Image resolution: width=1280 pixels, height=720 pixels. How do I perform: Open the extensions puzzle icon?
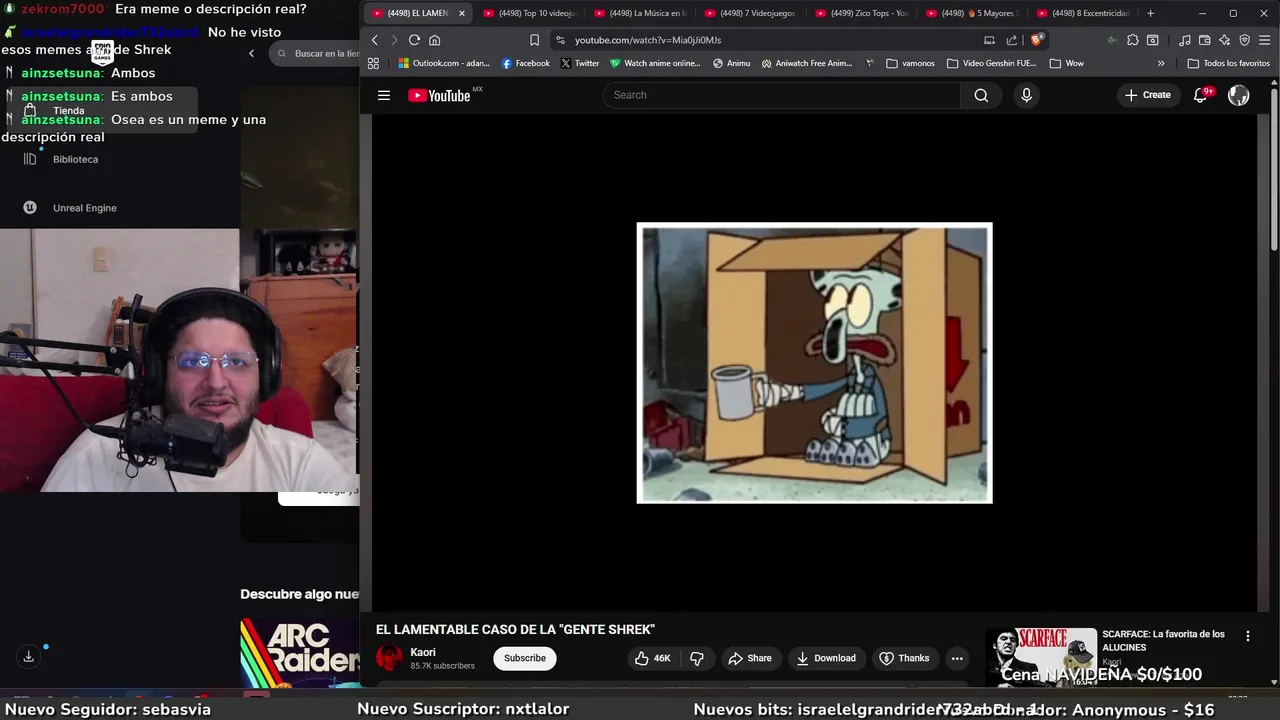click(x=1132, y=40)
